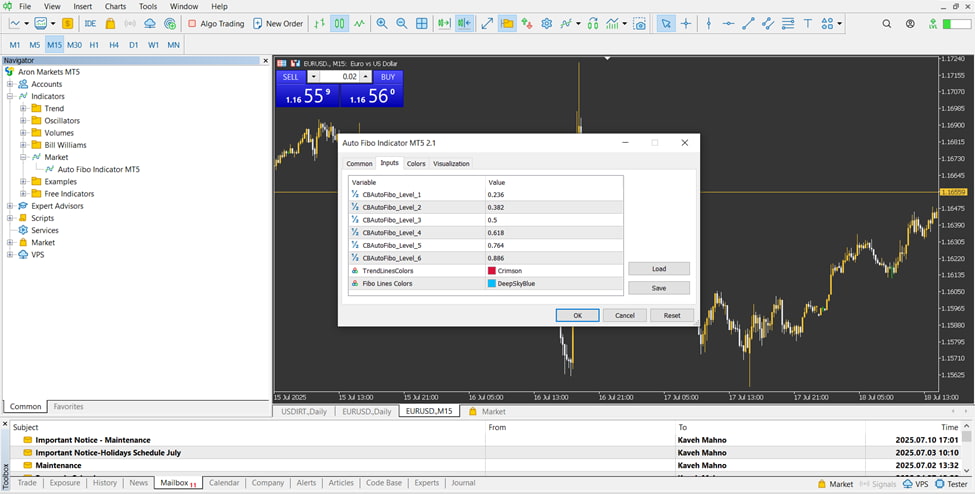Image resolution: width=975 pixels, height=494 pixels.
Task: Toggle Algo Trading
Action: click(216, 24)
